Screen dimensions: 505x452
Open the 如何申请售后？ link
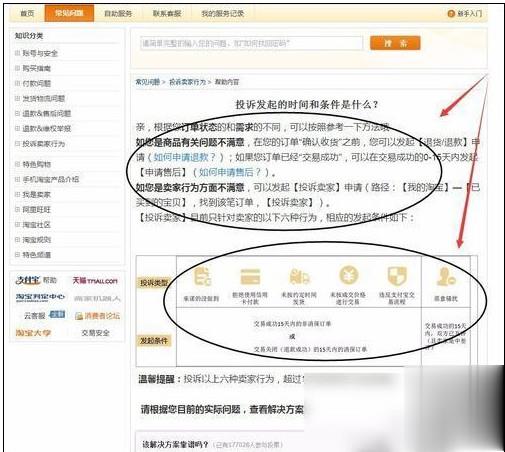coord(231,172)
